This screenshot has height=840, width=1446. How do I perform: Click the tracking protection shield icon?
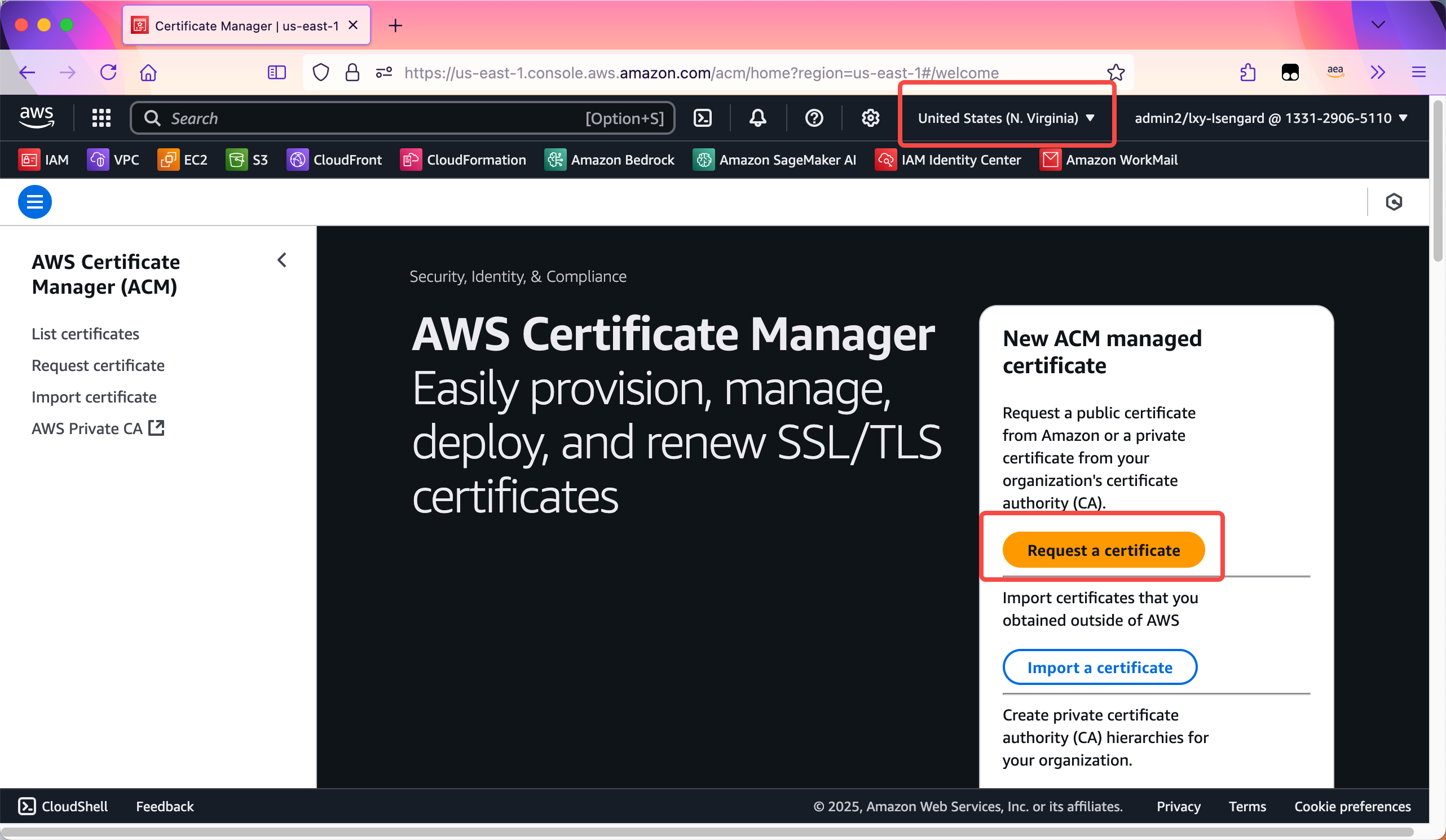[x=320, y=72]
